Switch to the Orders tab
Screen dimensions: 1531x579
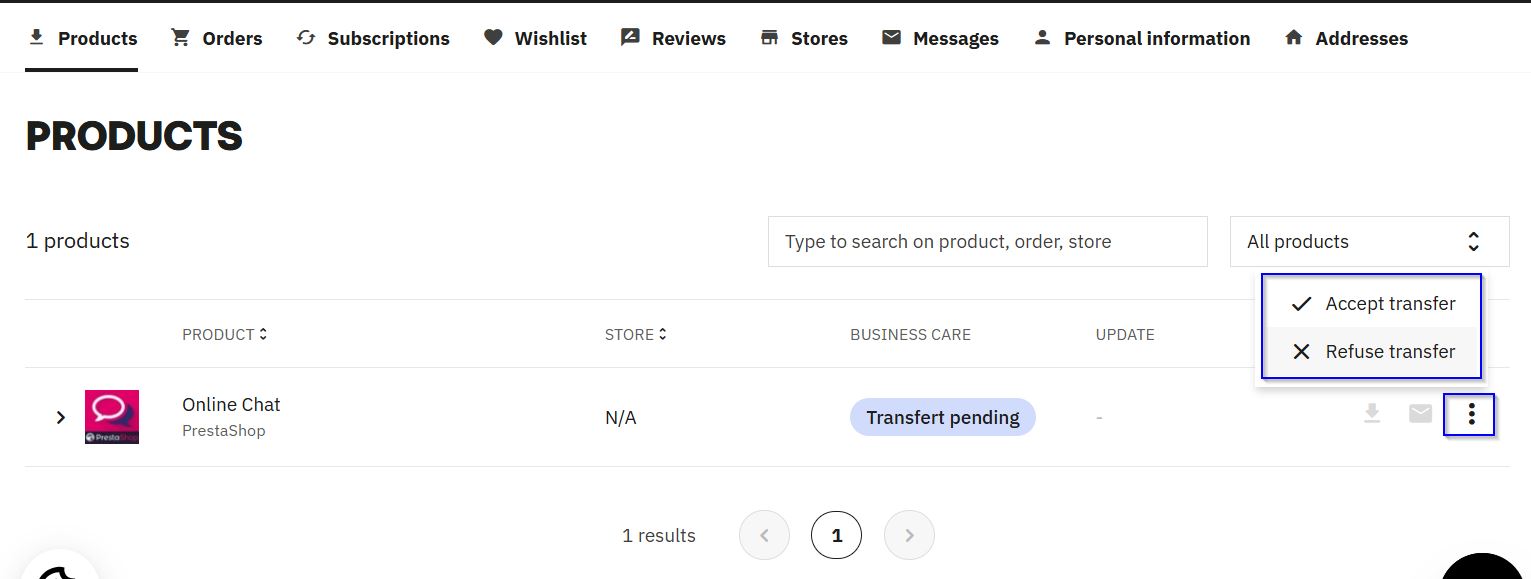pos(217,38)
